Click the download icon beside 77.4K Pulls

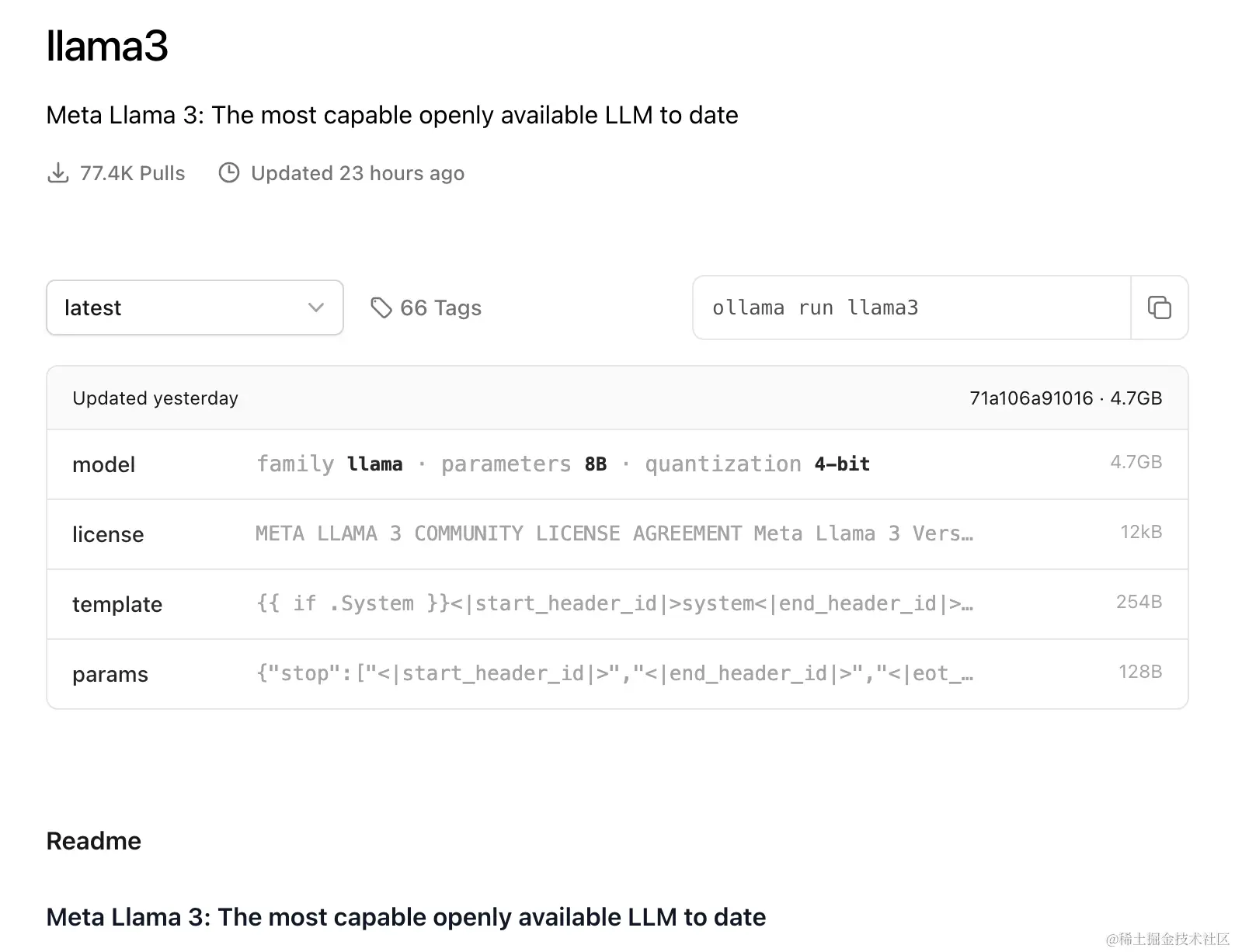tap(58, 173)
